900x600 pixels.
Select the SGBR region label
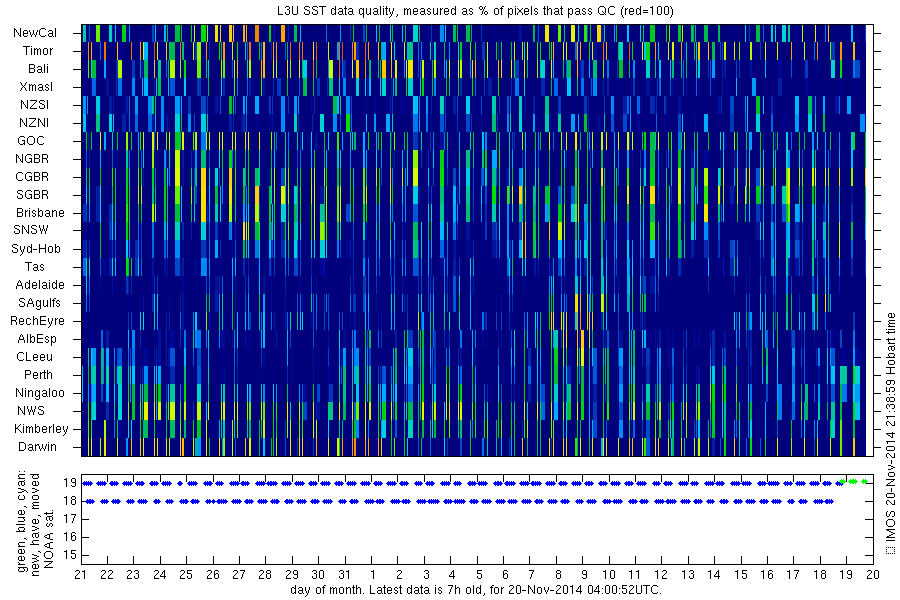tap(33, 195)
